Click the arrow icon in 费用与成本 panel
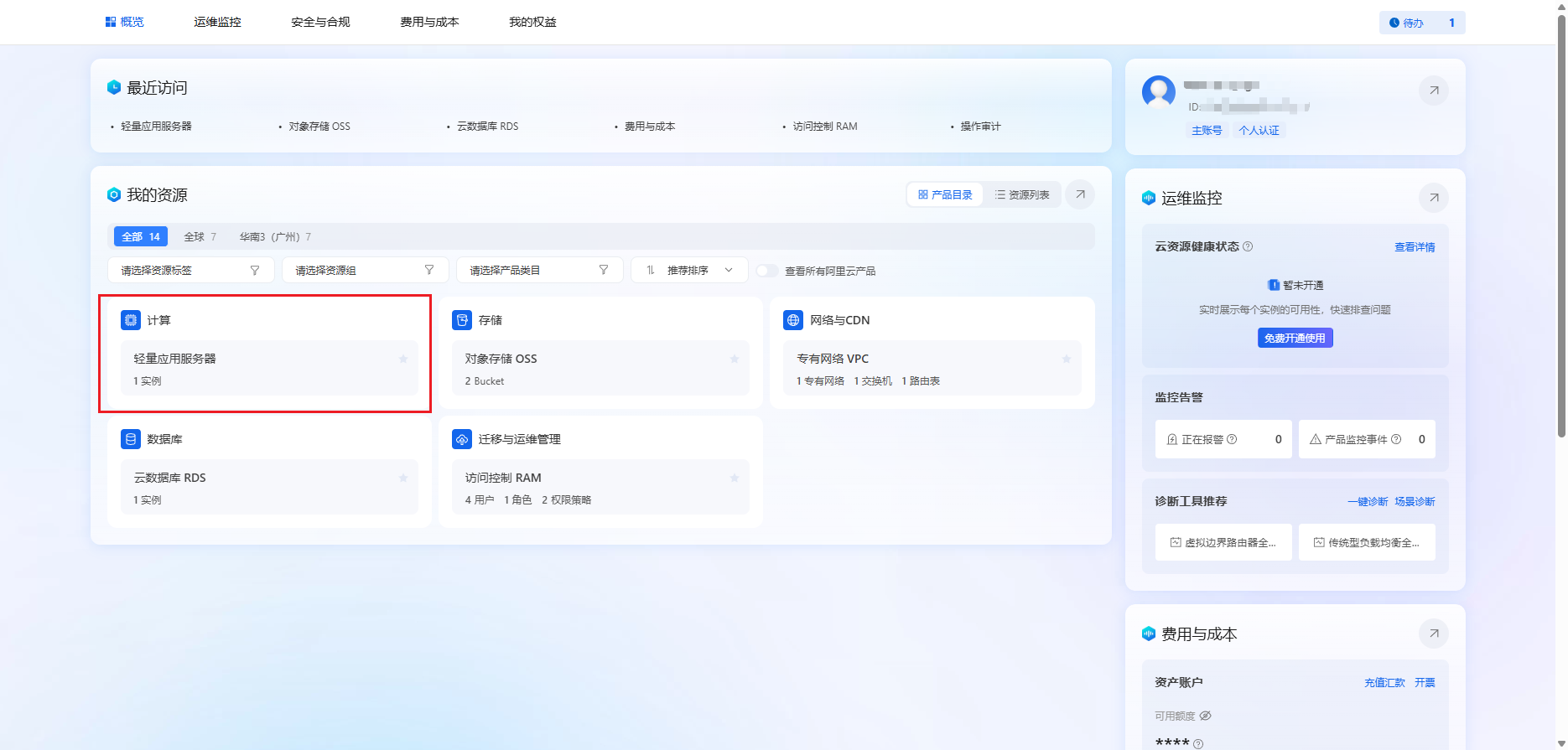This screenshot has height=750, width=1568. 1433,634
